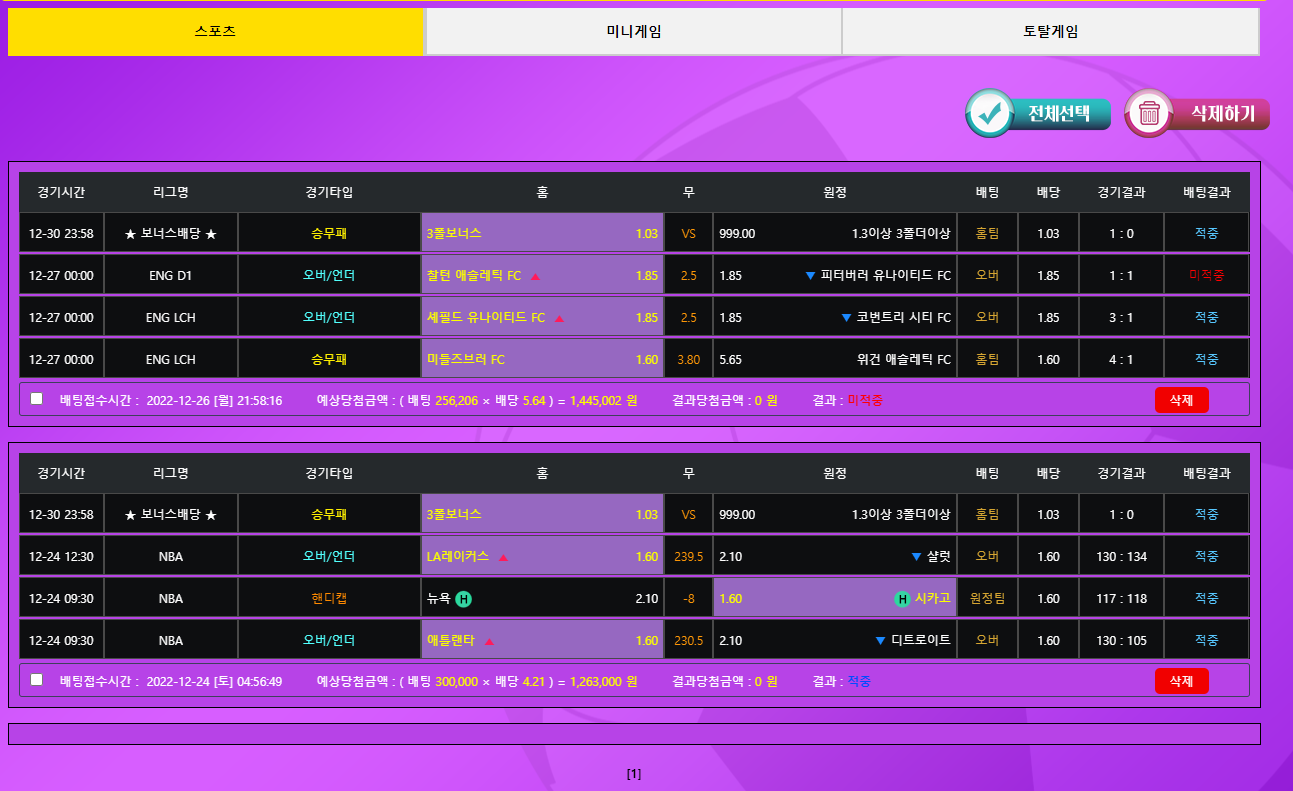Click blue down arrow beside 디트로이트
The width and height of the screenshot is (1293, 791).
point(880,641)
